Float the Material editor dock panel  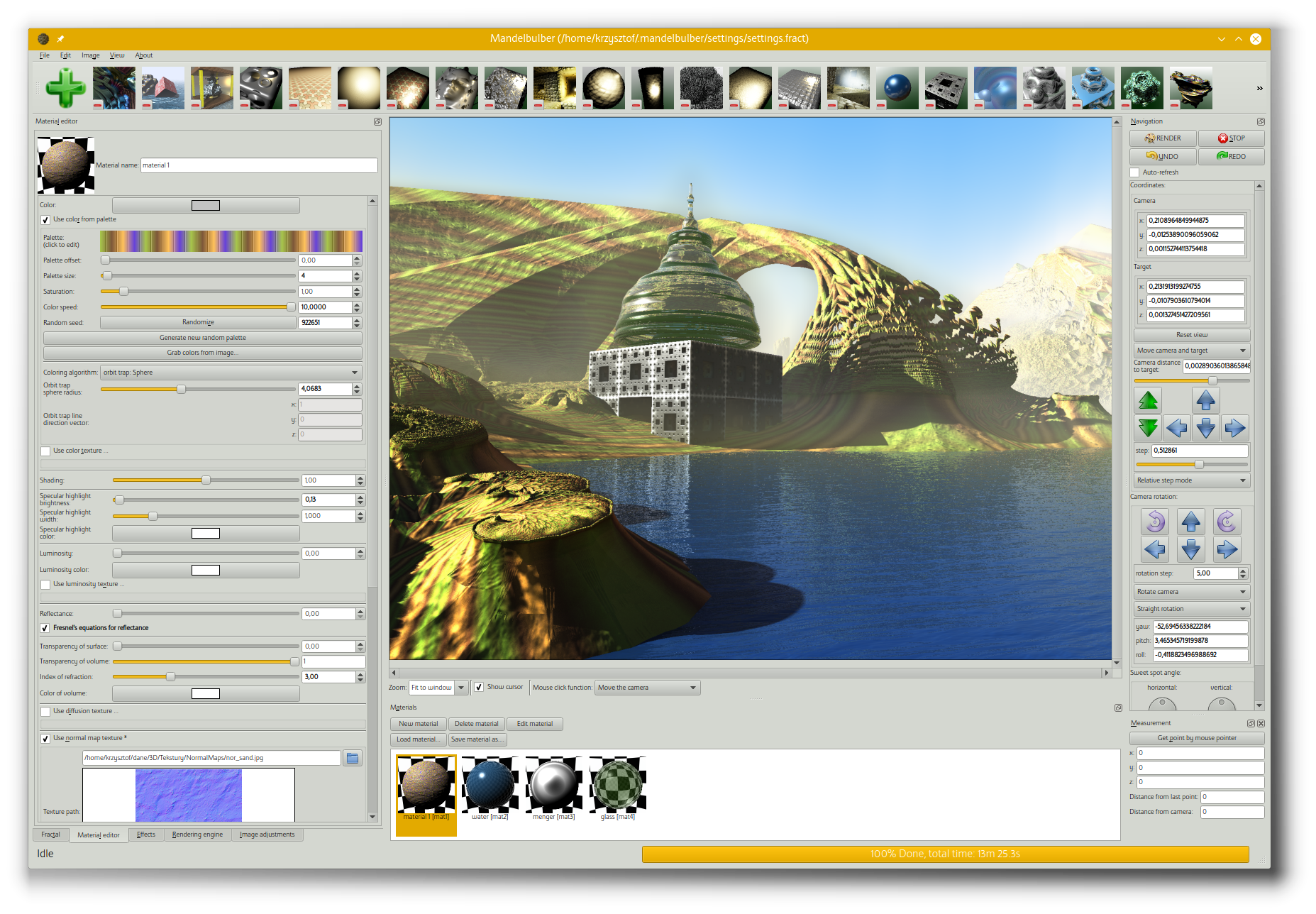[377, 122]
